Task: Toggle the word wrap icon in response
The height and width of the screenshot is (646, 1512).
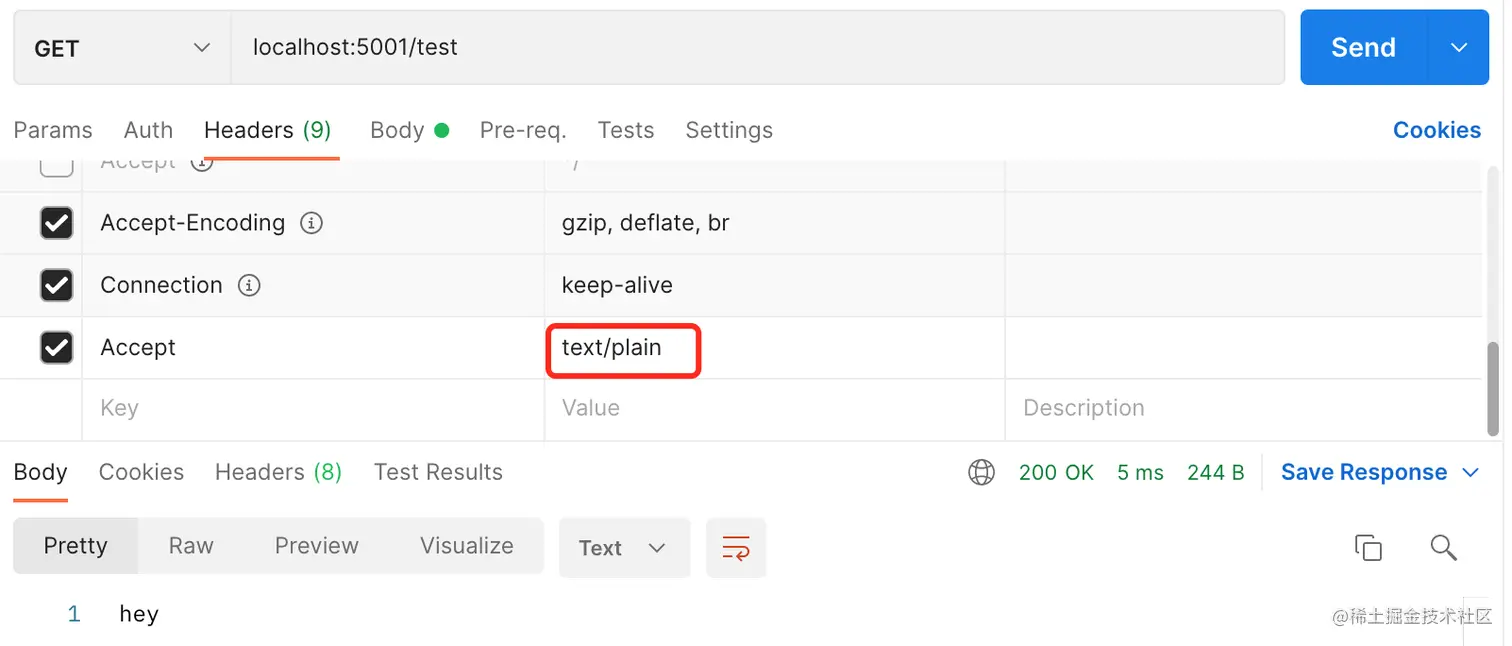Action: (x=736, y=548)
